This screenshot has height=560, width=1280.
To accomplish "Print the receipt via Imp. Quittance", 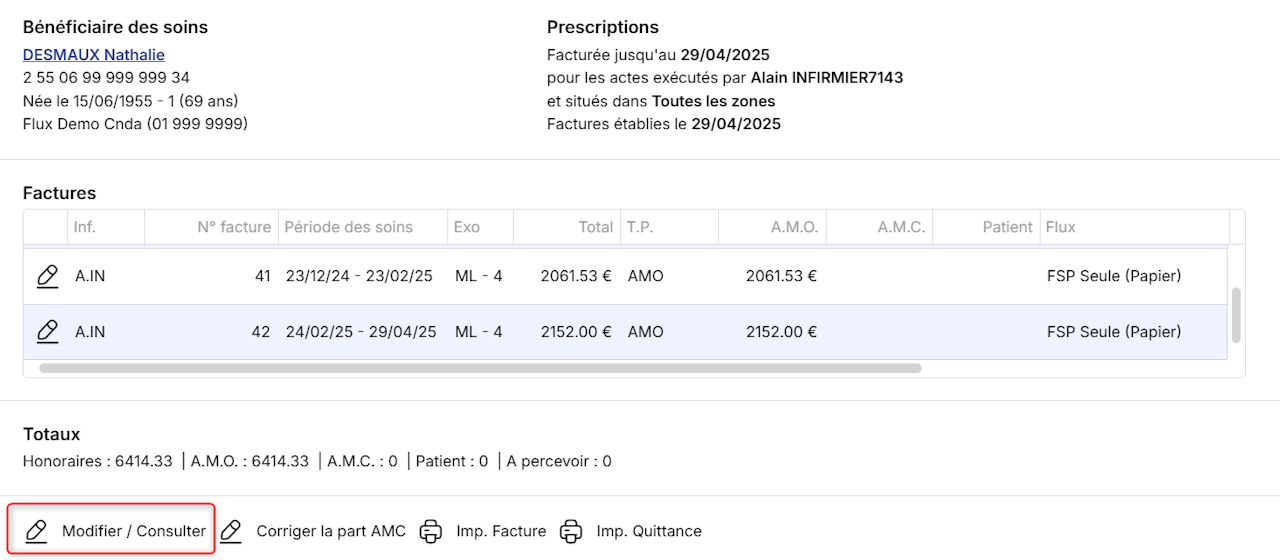I will tap(631, 531).
